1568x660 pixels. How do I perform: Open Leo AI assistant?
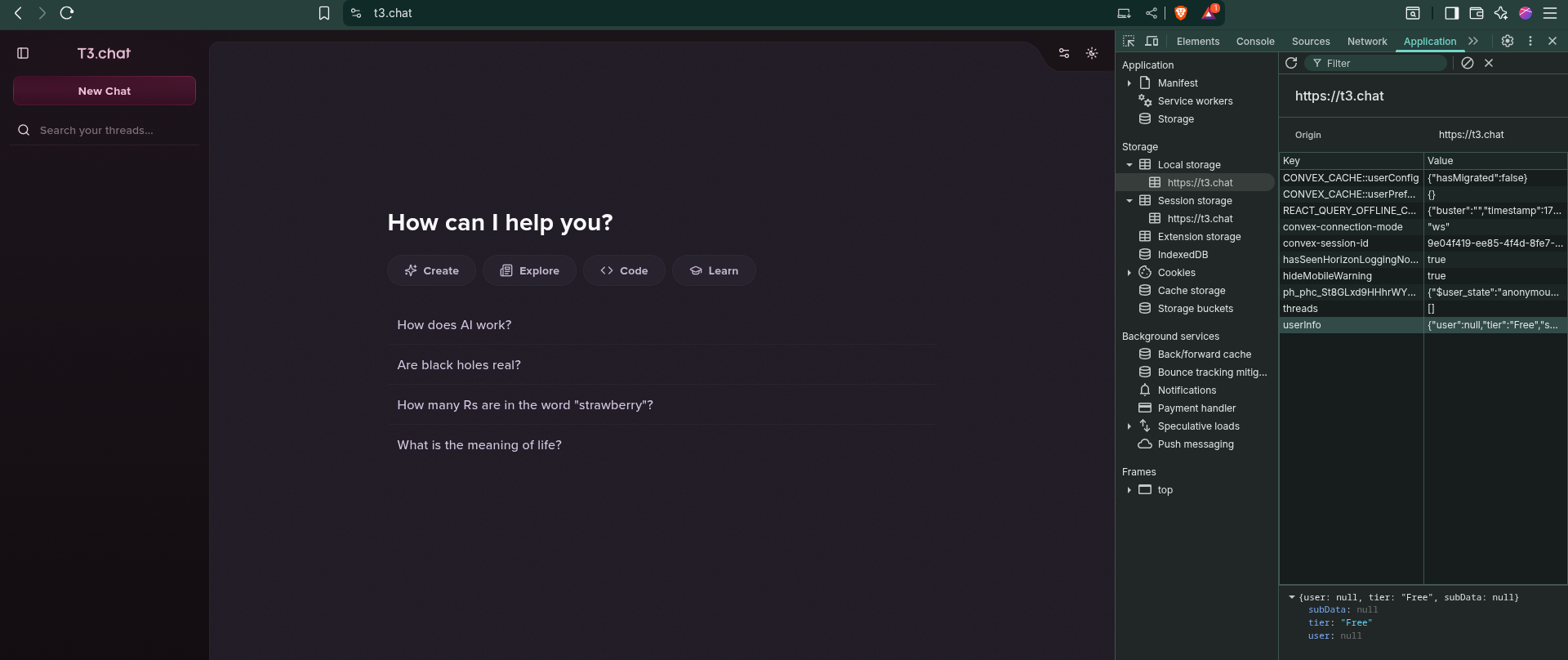1500,13
